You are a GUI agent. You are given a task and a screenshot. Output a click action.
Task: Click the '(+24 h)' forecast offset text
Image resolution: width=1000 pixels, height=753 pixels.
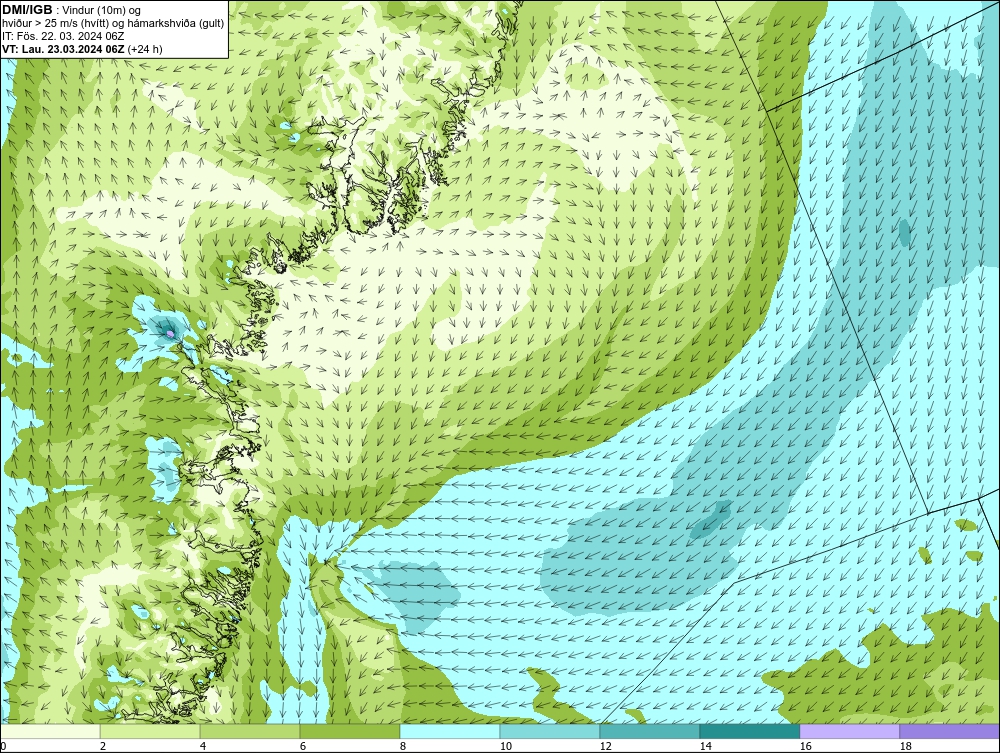click(145, 49)
